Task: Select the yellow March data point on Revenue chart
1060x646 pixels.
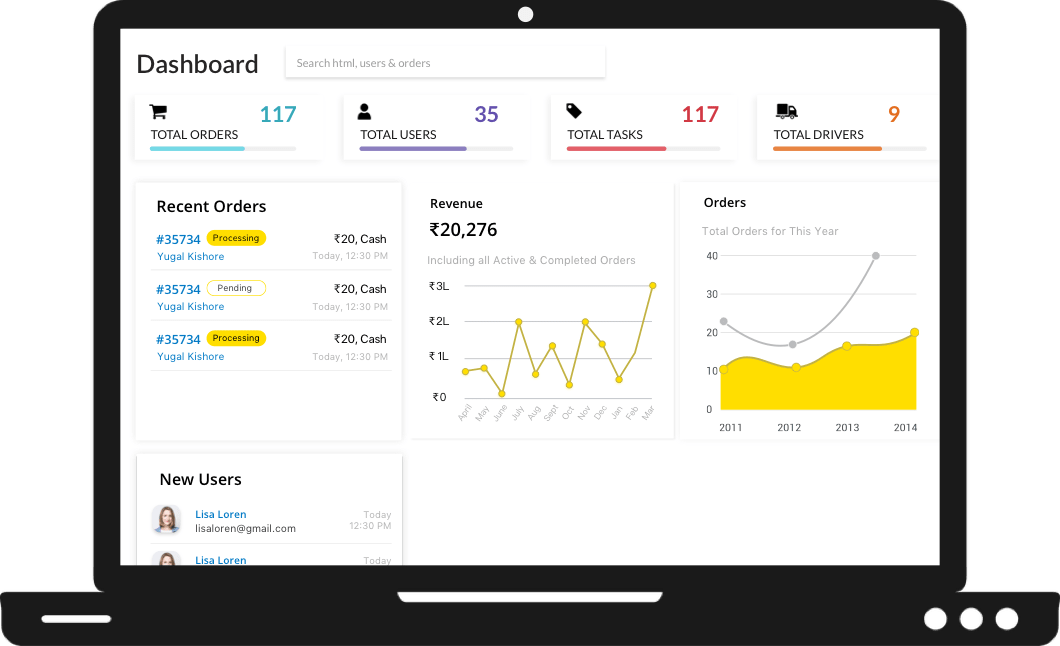Action: pyautogui.click(x=652, y=285)
